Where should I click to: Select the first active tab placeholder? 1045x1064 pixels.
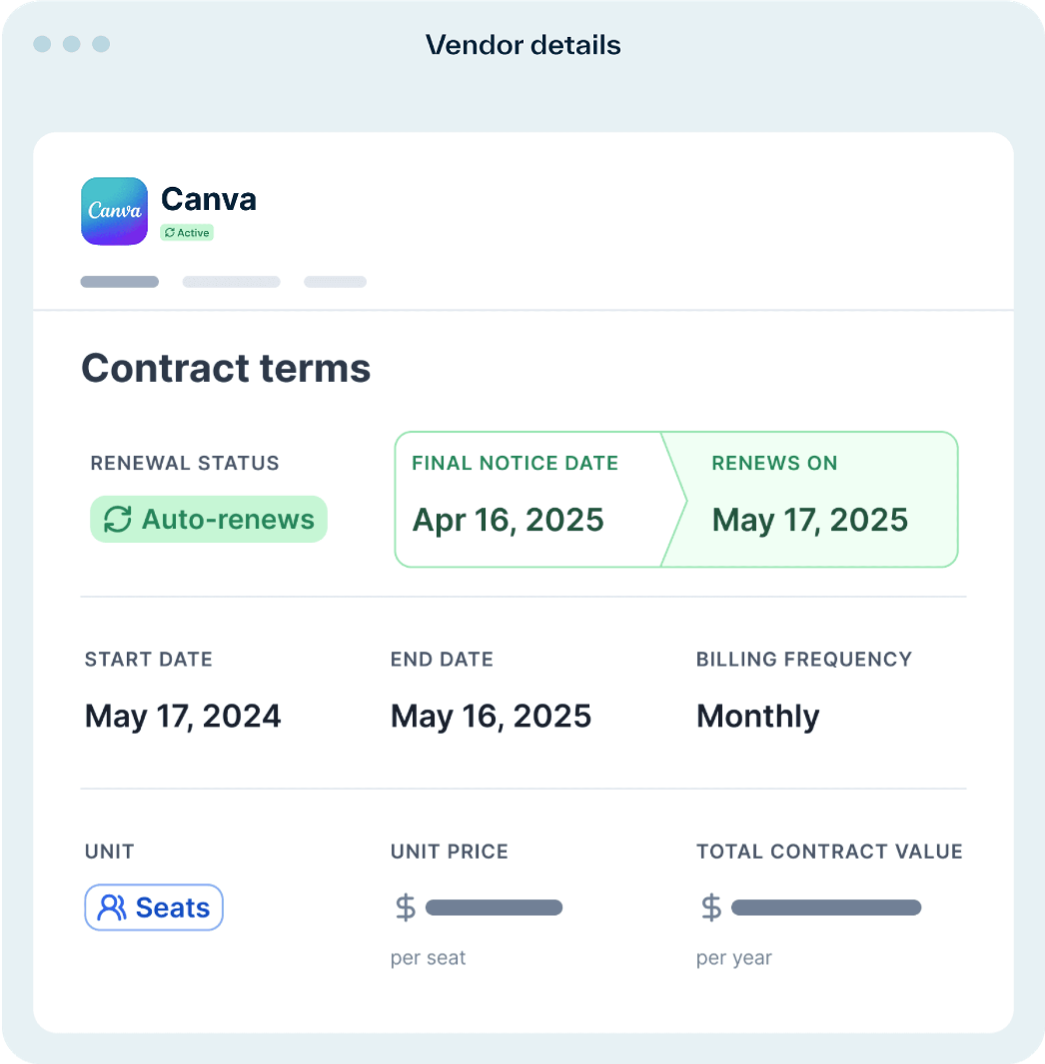(119, 282)
